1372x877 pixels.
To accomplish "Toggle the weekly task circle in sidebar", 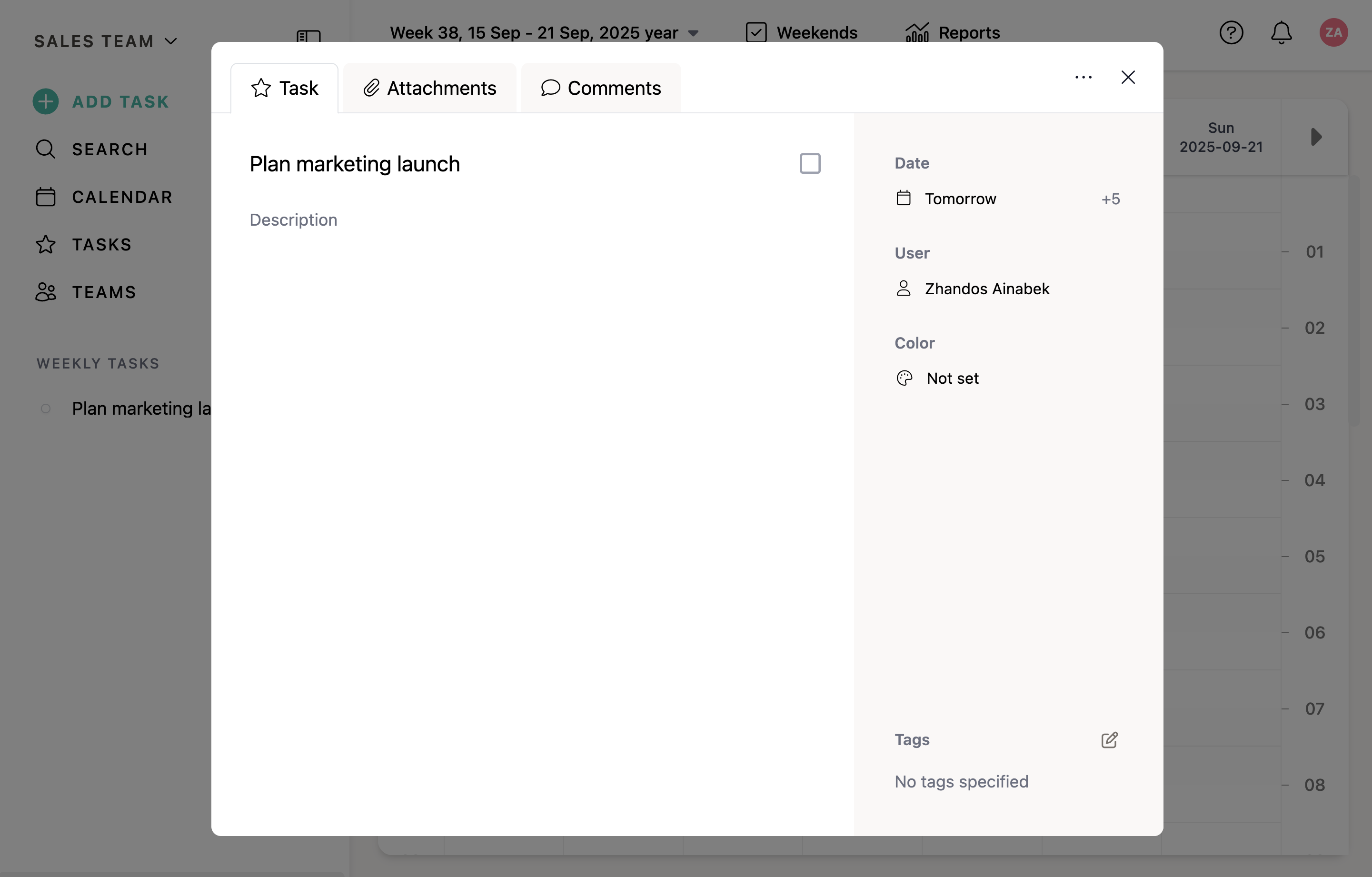I will [x=46, y=409].
